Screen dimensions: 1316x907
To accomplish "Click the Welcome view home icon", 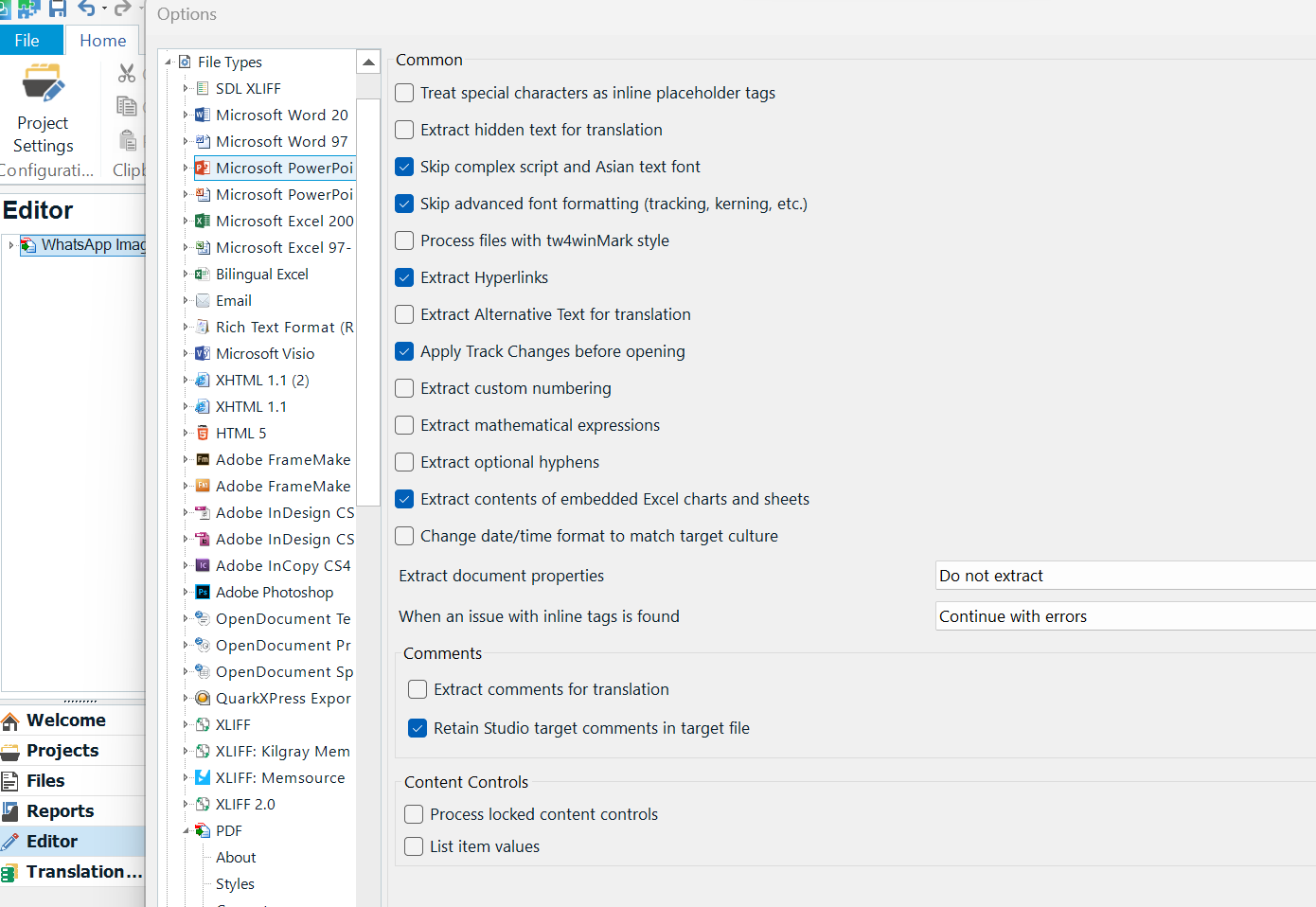I will pyautogui.click(x=10, y=721).
